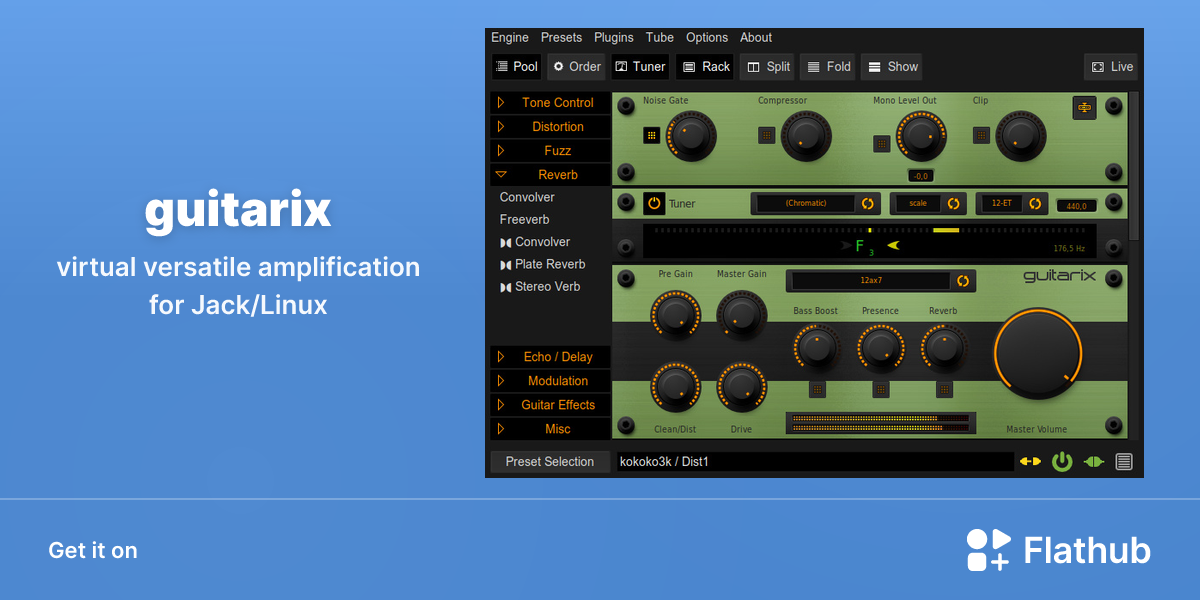This screenshot has width=1200, height=600.
Task: Collapse the Reverb category
Action: coord(550,175)
